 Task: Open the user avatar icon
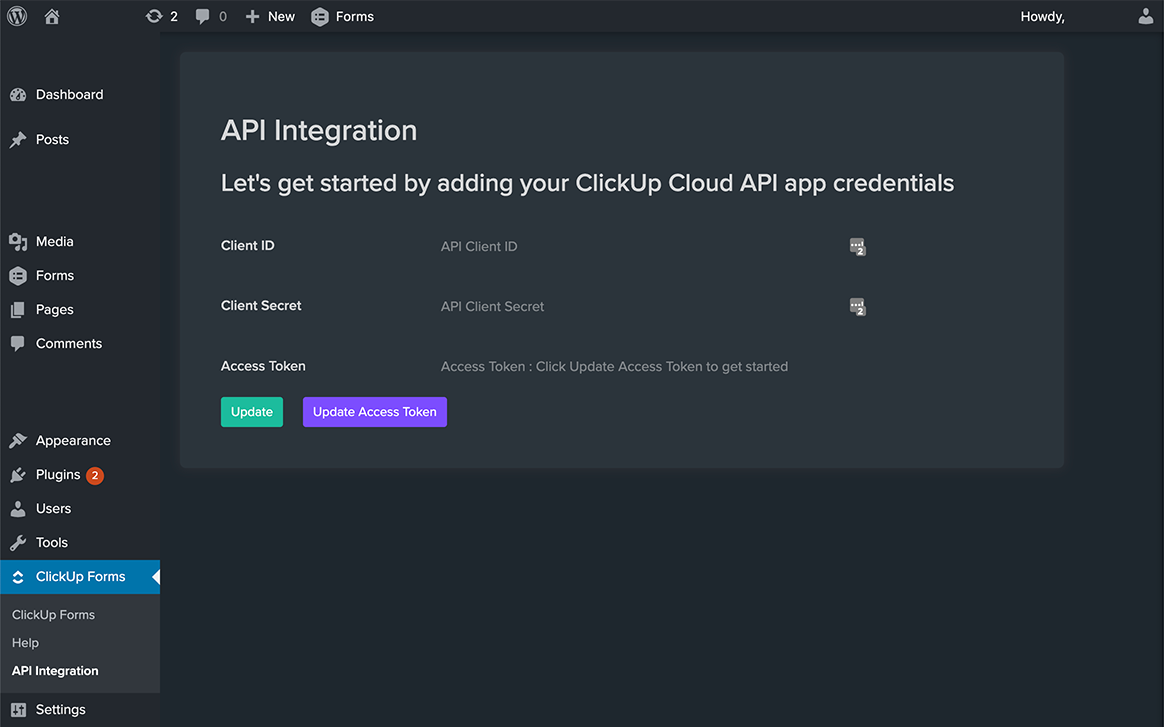(1145, 16)
